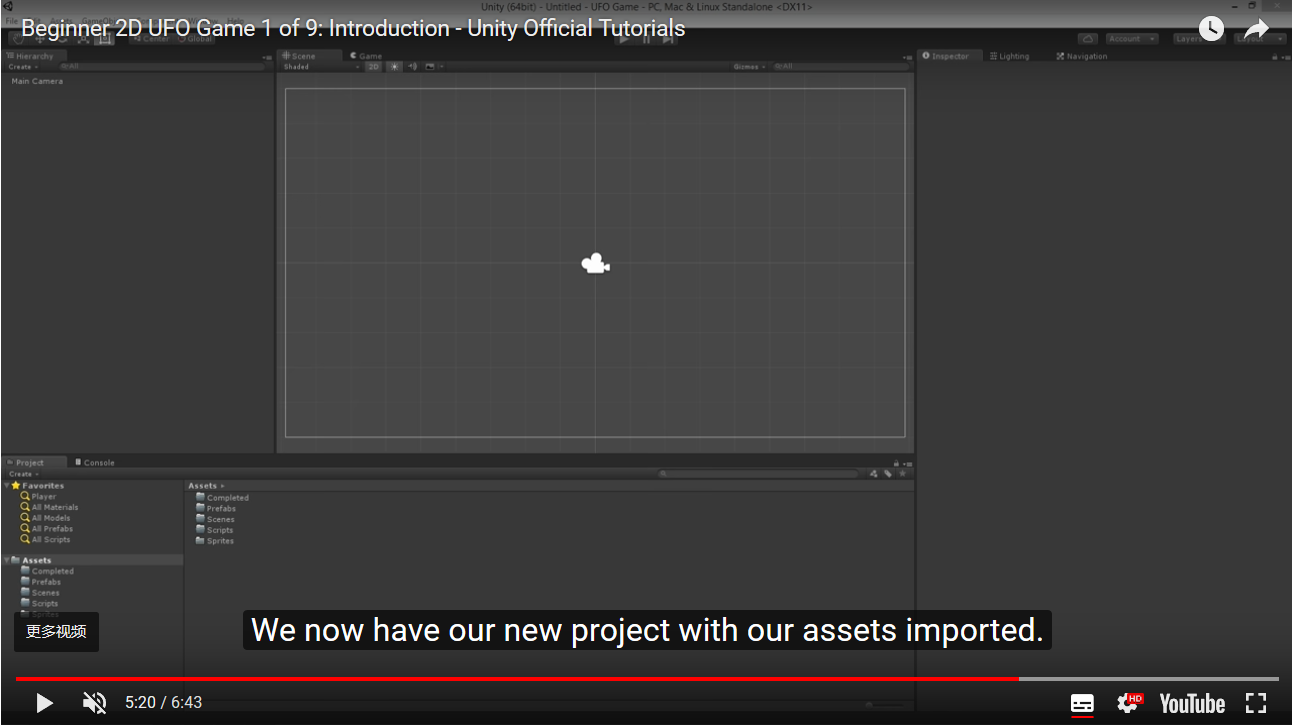The height and width of the screenshot is (725, 1292).
Task: Select Completed folder in the left Assets tree
Action: pos(48,571)
